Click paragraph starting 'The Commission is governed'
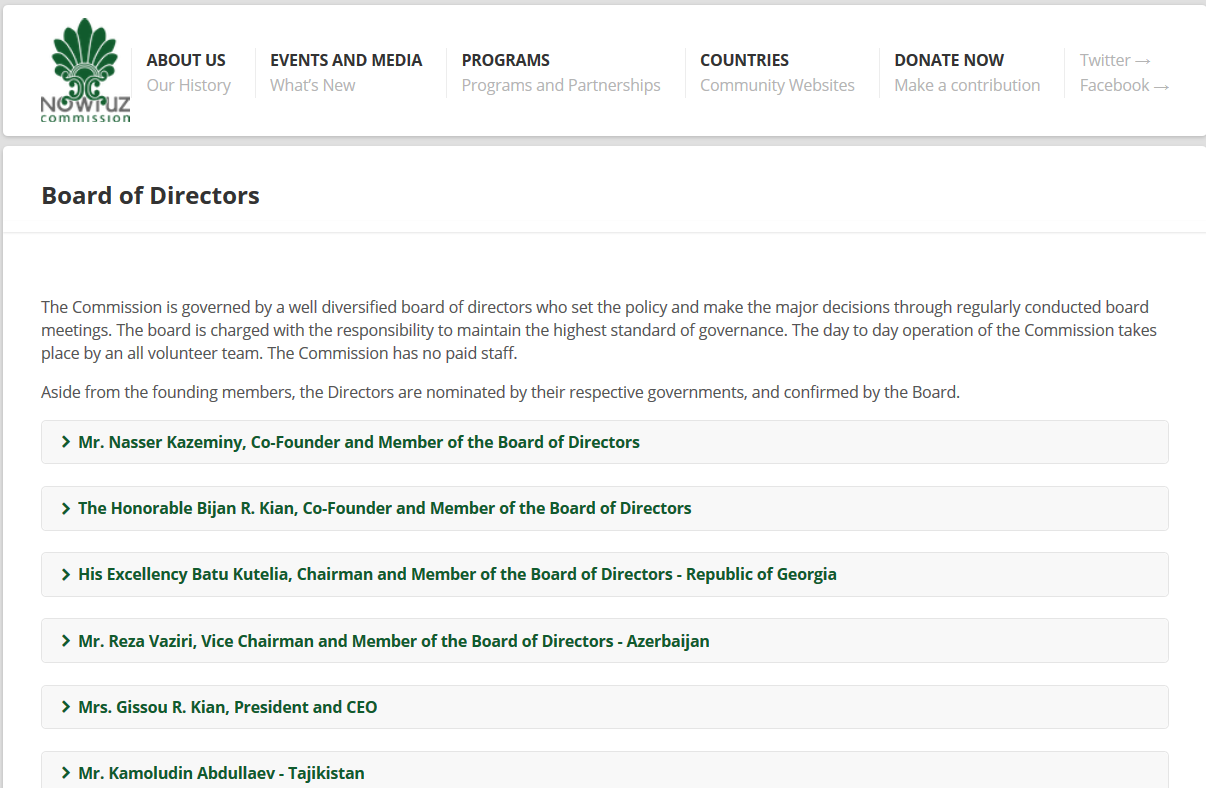 (x=599, y=330)
